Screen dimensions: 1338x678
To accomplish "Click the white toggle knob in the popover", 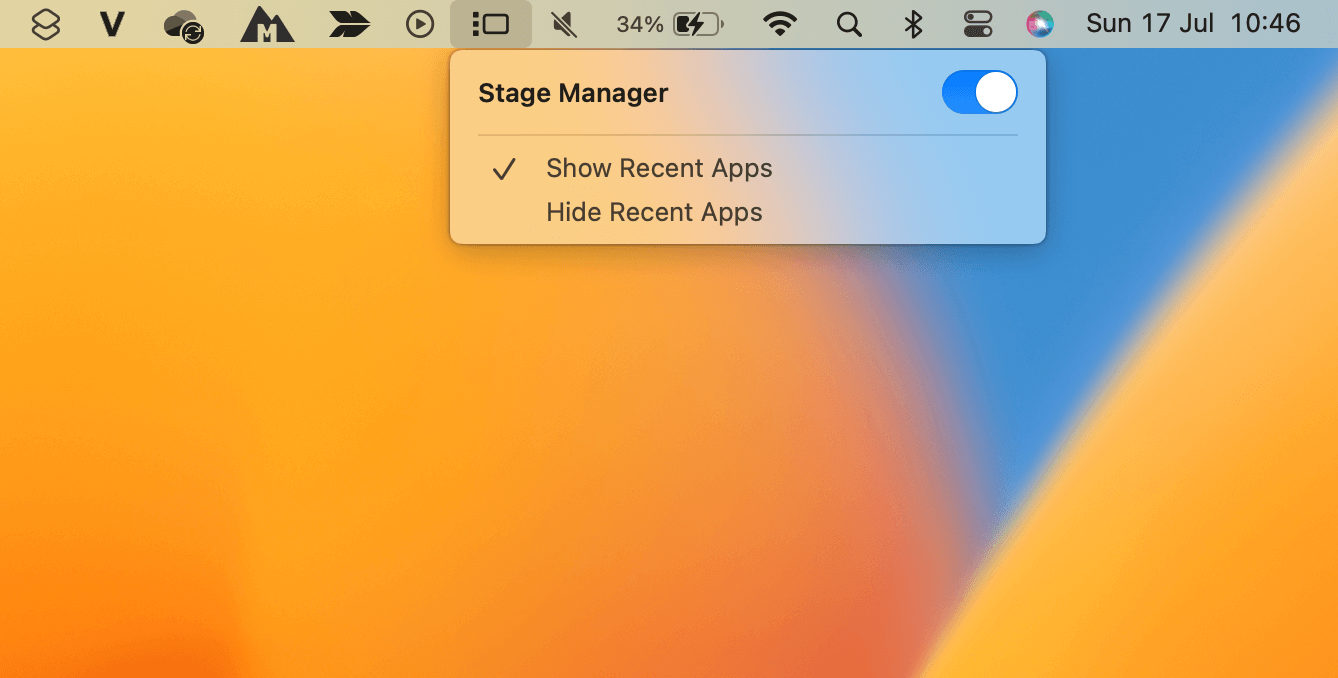I will click(x=997, y=92).
